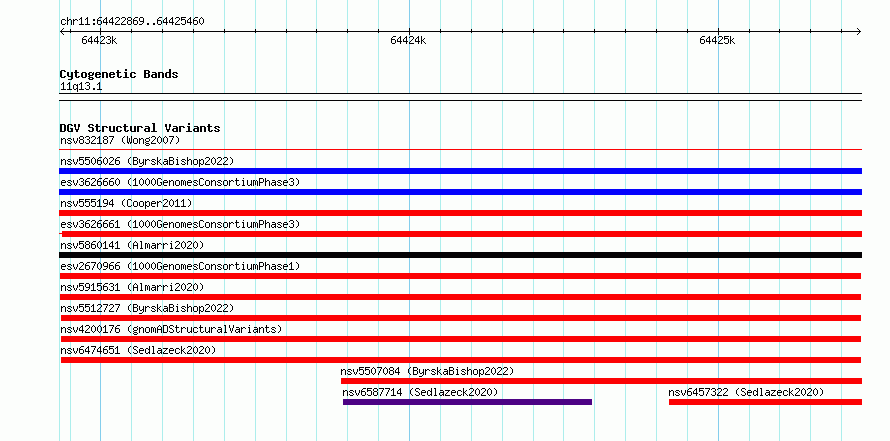Image resolution: width=890 pixels, height=441 pixels.
Task: Click the 64425k ruler label
Action: 717,40
